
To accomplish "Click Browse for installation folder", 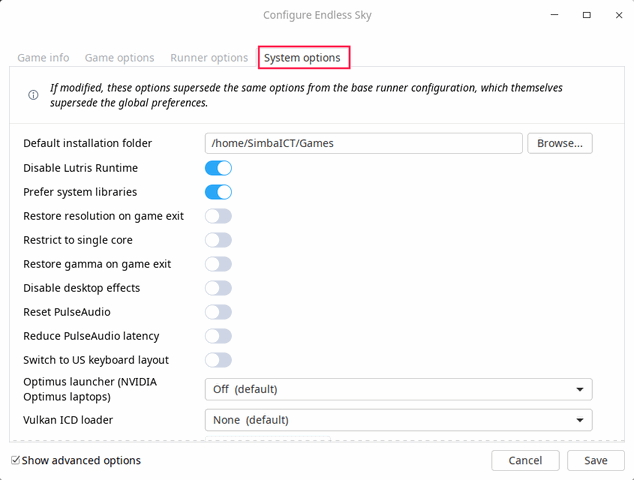I will pyautogui.click(x=559, y=143).
